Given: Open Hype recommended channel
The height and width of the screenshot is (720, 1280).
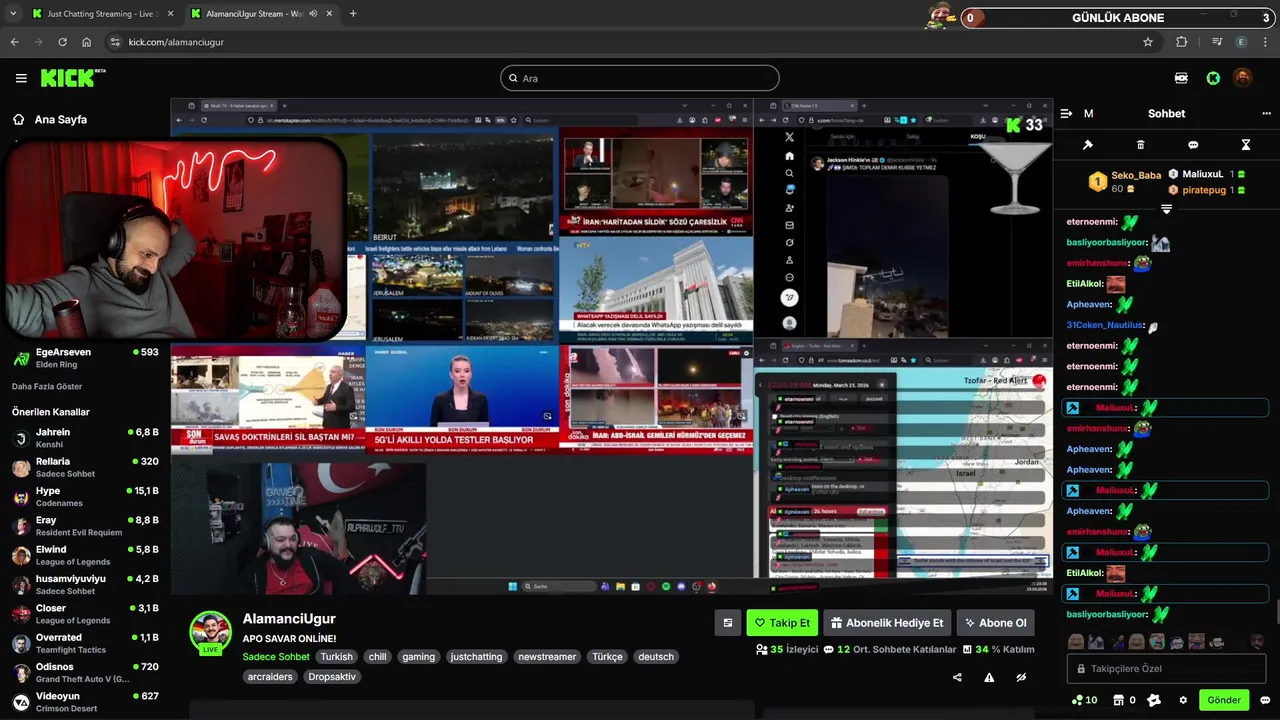Looking at the screenshot, I should coord(85,497).
